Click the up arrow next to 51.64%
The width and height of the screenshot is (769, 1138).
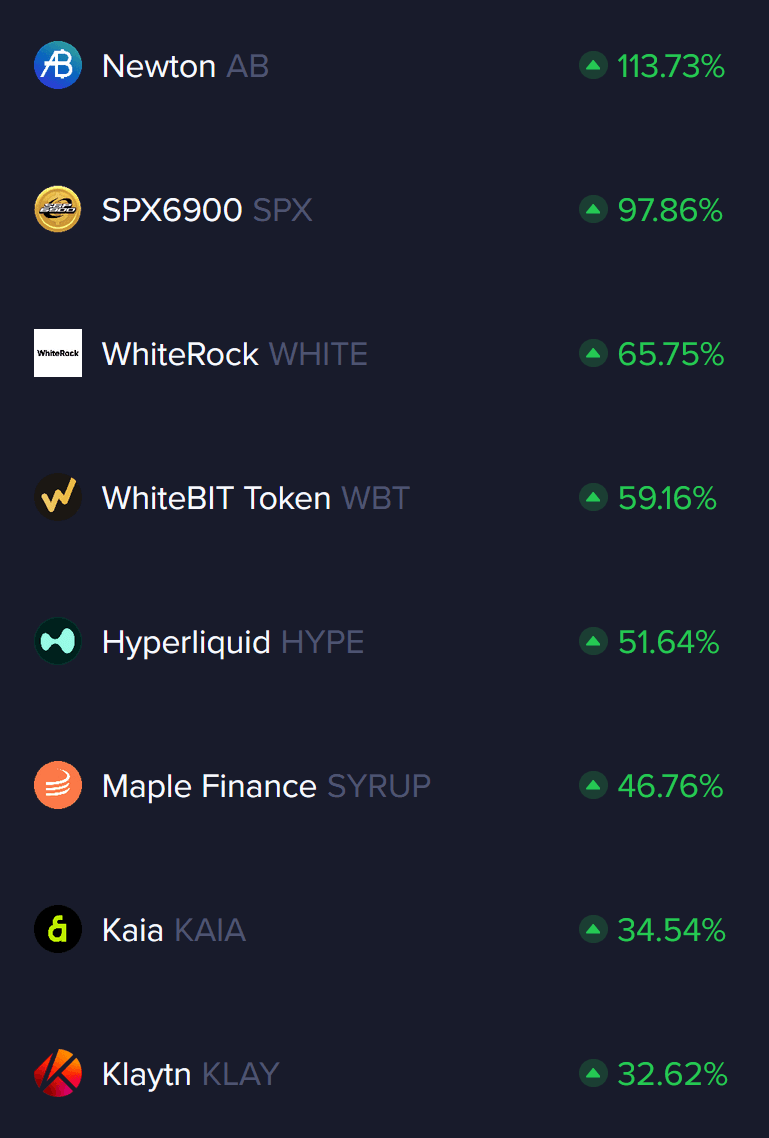(x=593, y=642)
